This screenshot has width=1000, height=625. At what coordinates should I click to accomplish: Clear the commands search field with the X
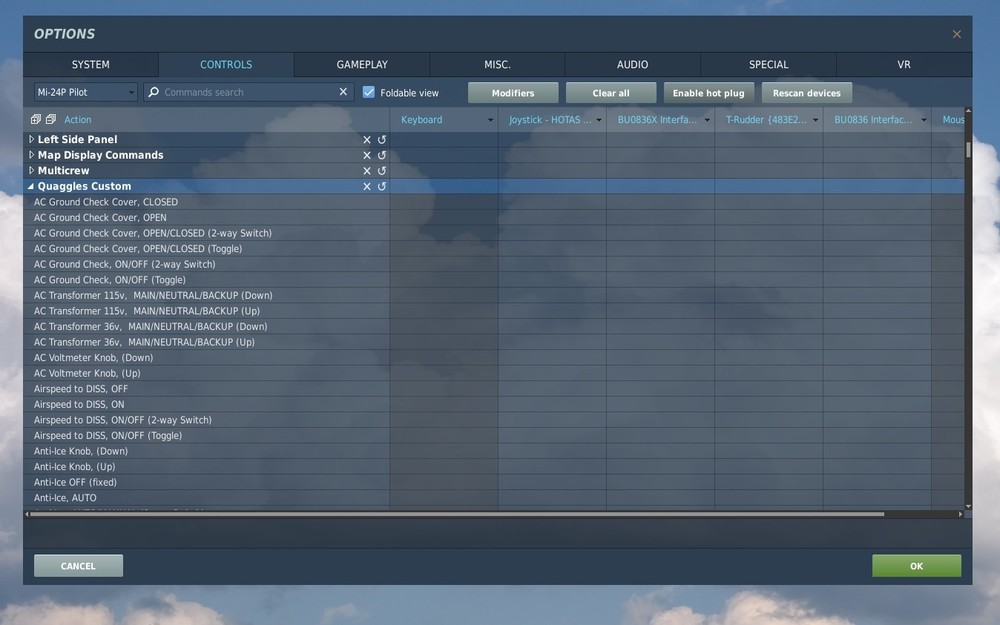(x=343, y=92)
